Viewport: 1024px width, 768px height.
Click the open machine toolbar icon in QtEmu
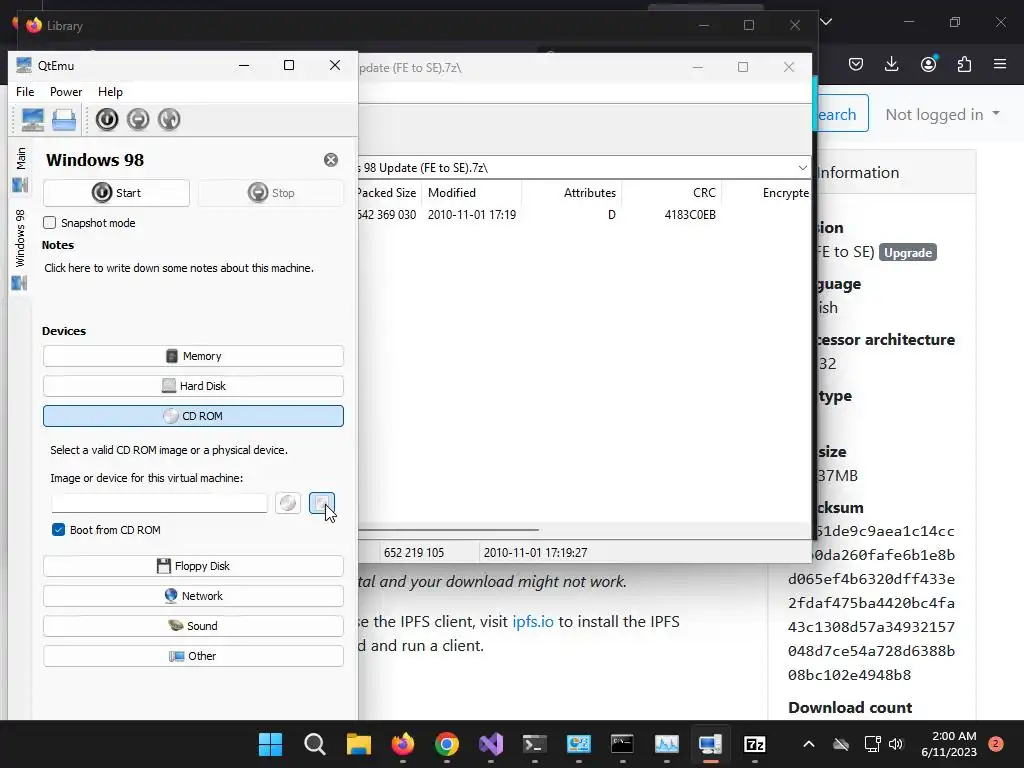point(64,120)
